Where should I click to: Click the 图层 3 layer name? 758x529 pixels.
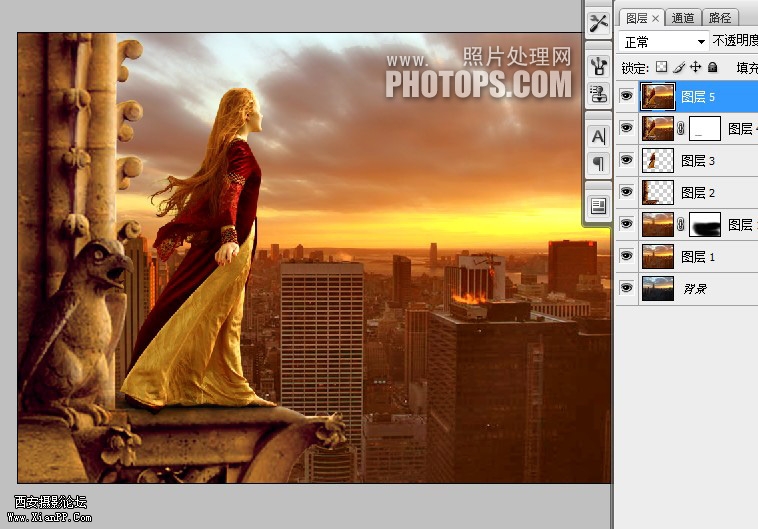click(698, 161)
